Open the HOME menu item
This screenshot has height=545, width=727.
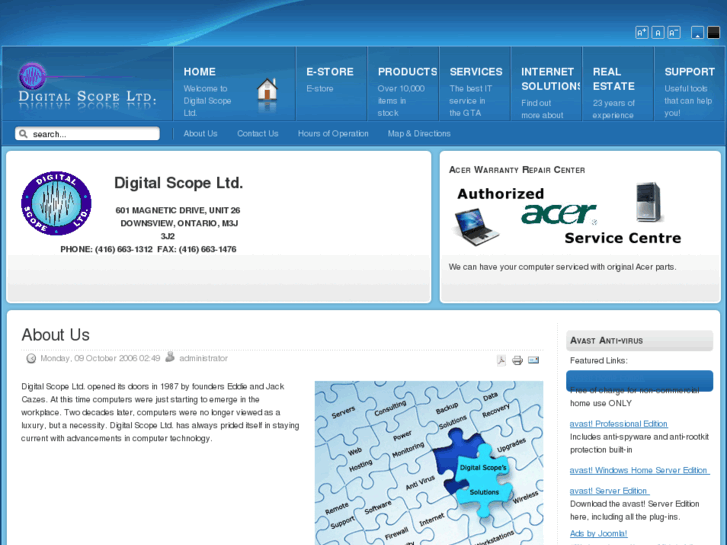pyautogui.click(x=199, y=72)
